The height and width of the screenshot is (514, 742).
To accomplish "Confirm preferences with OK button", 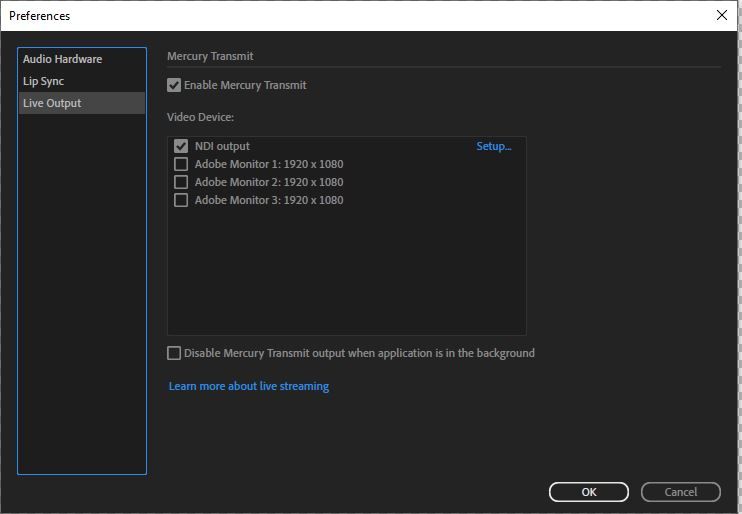I will click(588, 492).
